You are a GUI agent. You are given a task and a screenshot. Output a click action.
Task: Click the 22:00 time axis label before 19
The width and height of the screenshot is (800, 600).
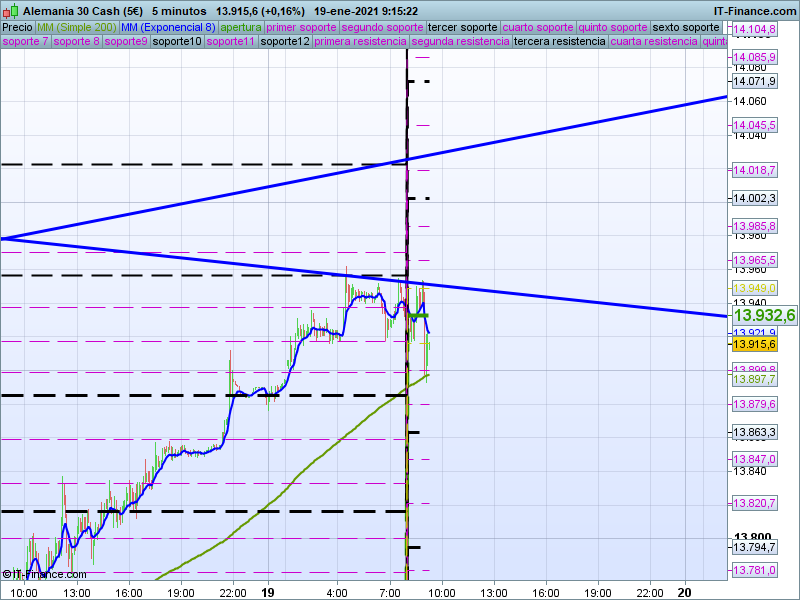coord(233,591)
